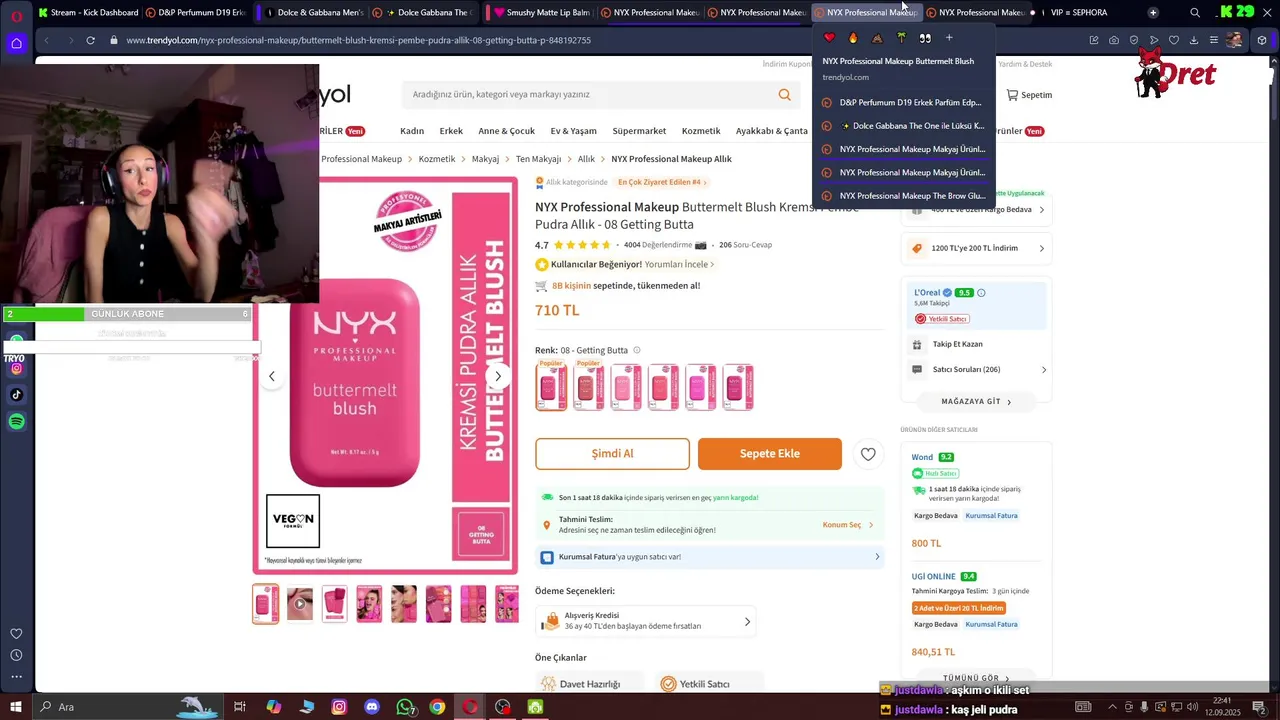Click the Şimdi Al button

point(612,454)
